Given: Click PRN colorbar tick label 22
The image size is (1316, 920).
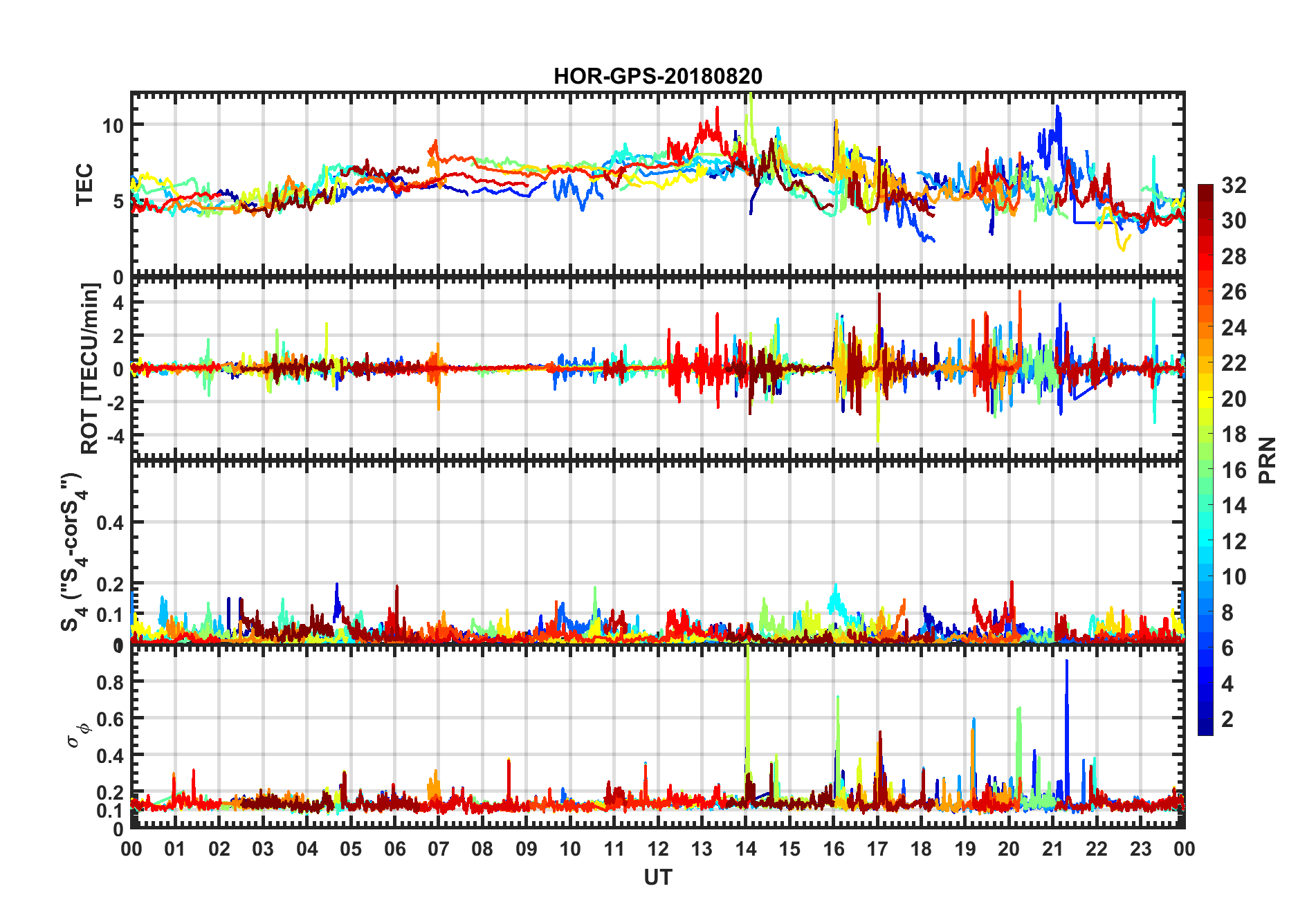Looking at the screenshot, I should 1234,362.
